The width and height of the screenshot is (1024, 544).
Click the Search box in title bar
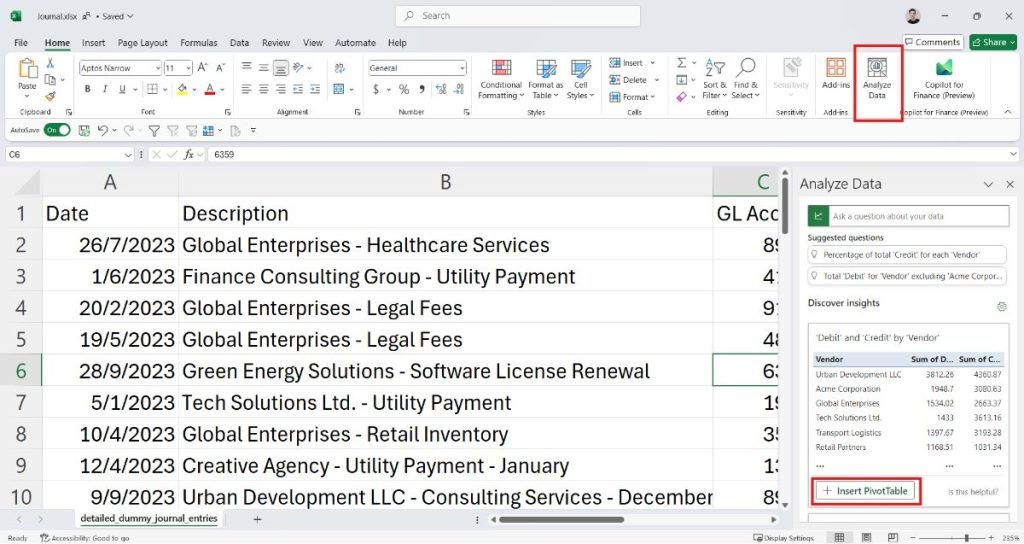coord(518,16)
